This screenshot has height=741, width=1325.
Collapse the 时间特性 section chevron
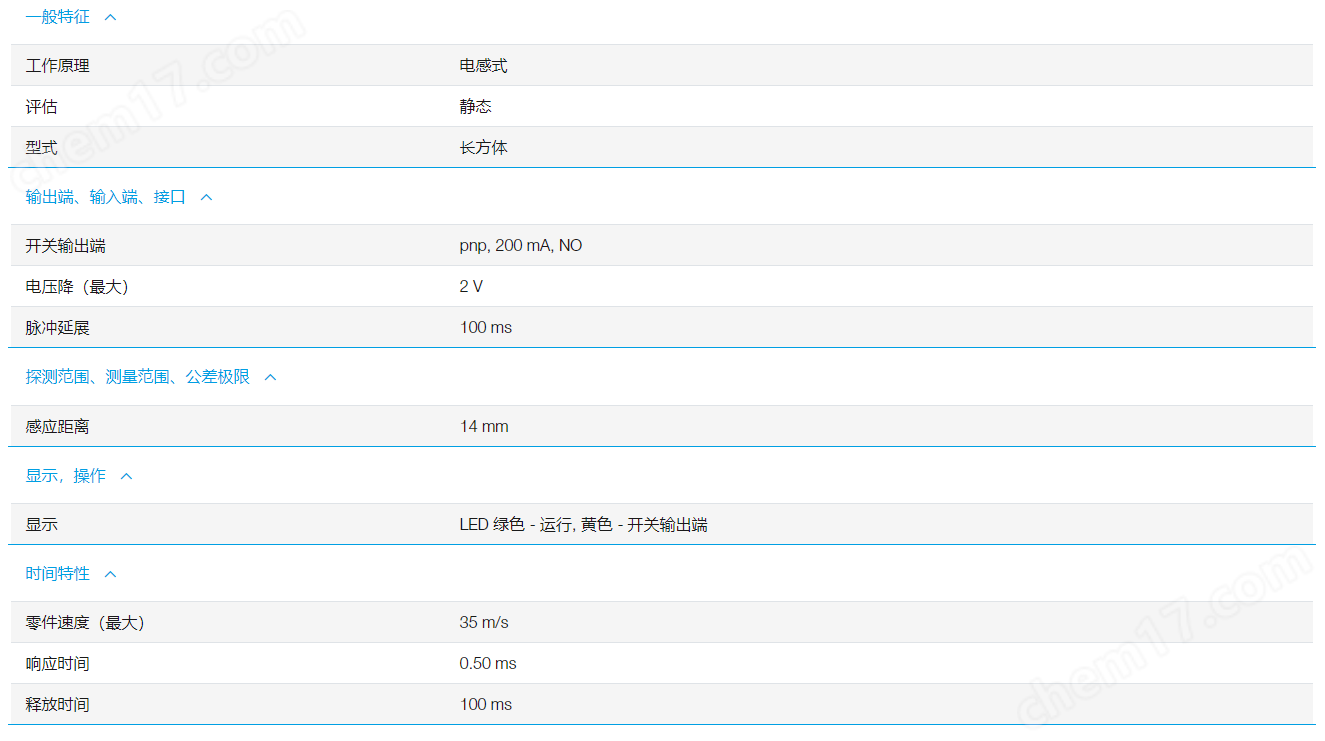click(x=111, y=574)
